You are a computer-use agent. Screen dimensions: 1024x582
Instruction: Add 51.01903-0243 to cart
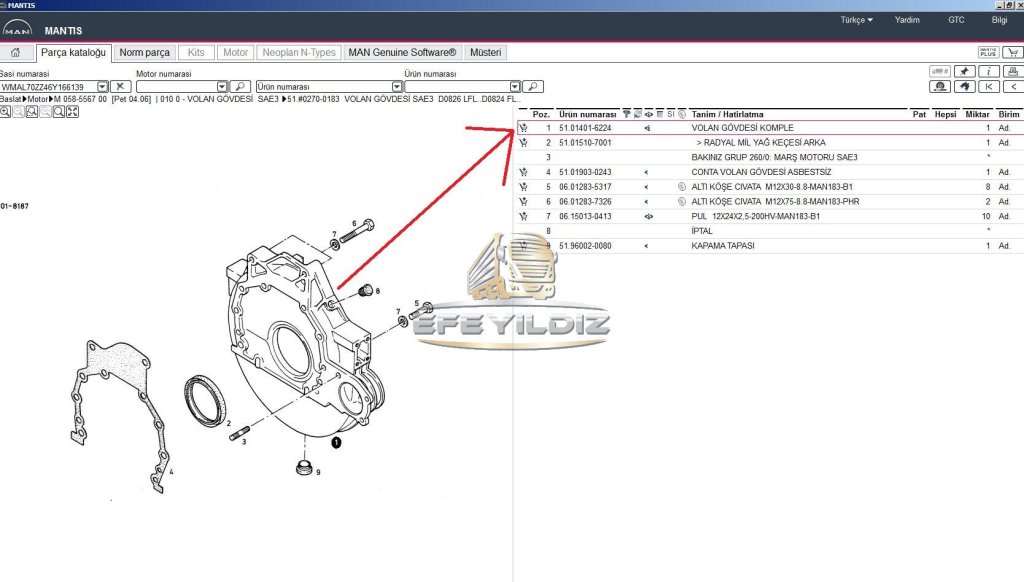pos(523,172)
